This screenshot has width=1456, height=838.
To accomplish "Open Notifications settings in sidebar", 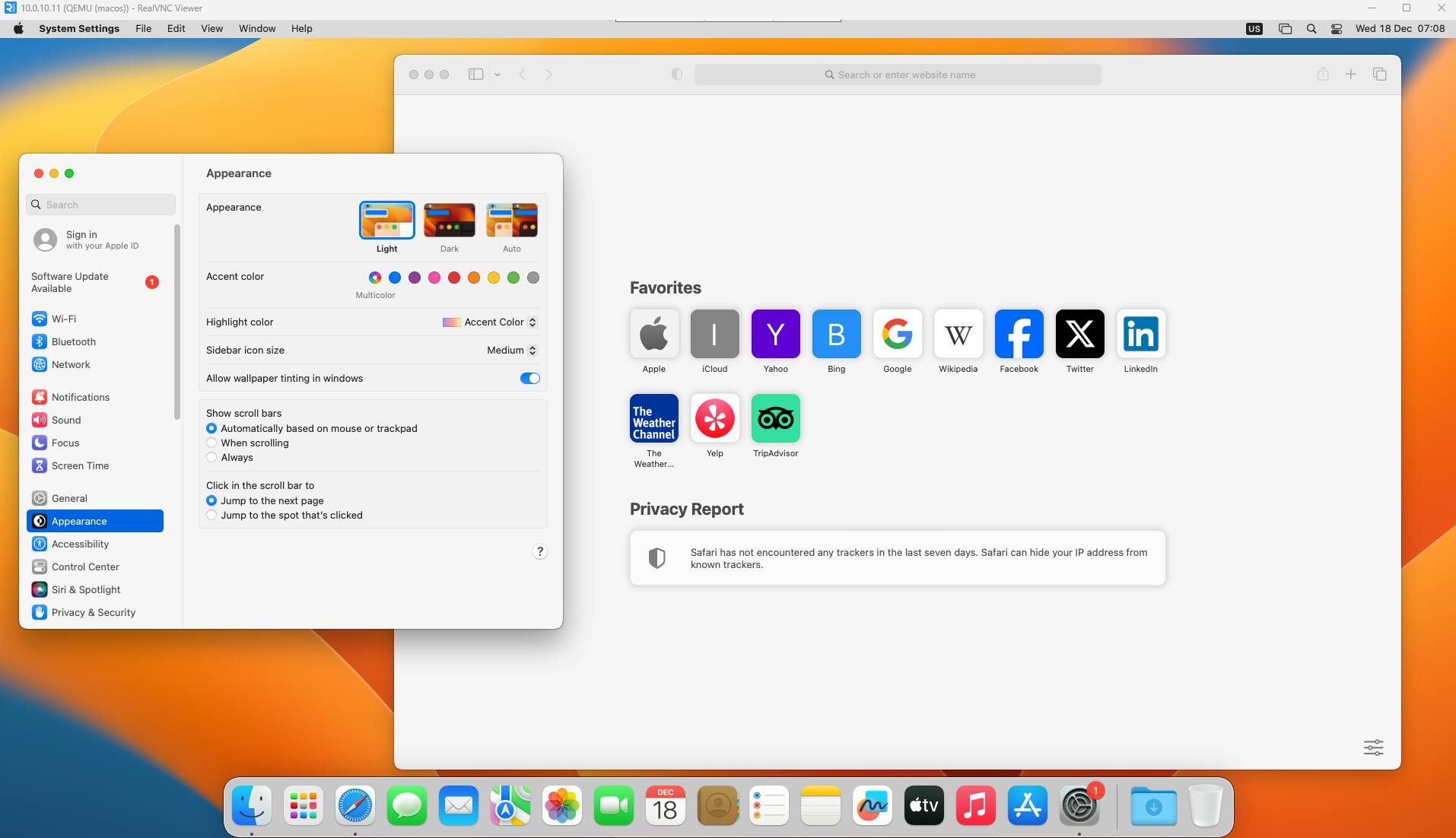I will click(x=95, y=397).
